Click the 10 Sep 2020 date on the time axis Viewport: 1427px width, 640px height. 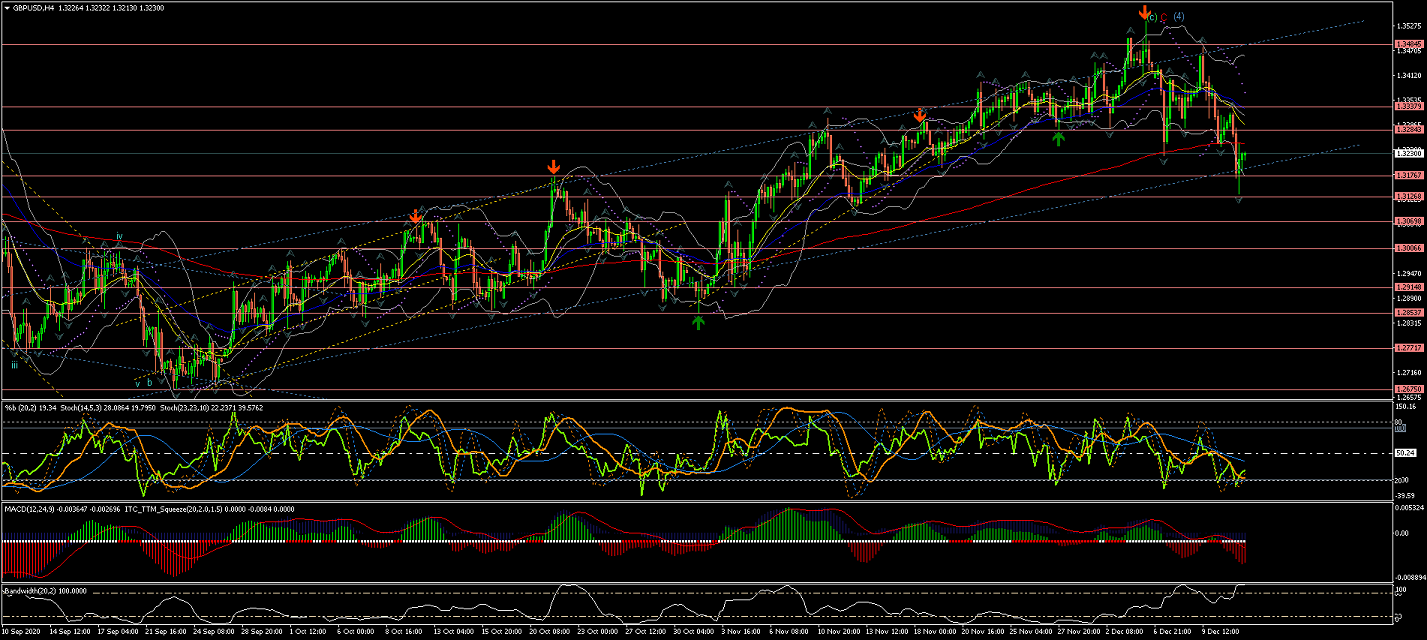pos(24,633)
